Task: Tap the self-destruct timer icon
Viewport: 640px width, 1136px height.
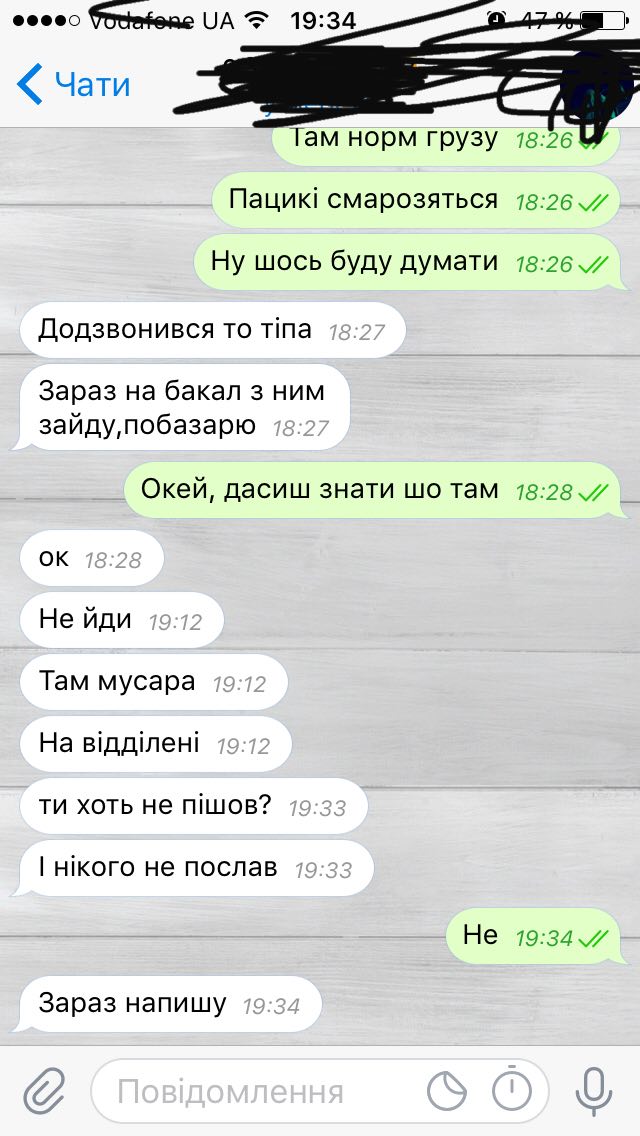Action: point(512,1090)
